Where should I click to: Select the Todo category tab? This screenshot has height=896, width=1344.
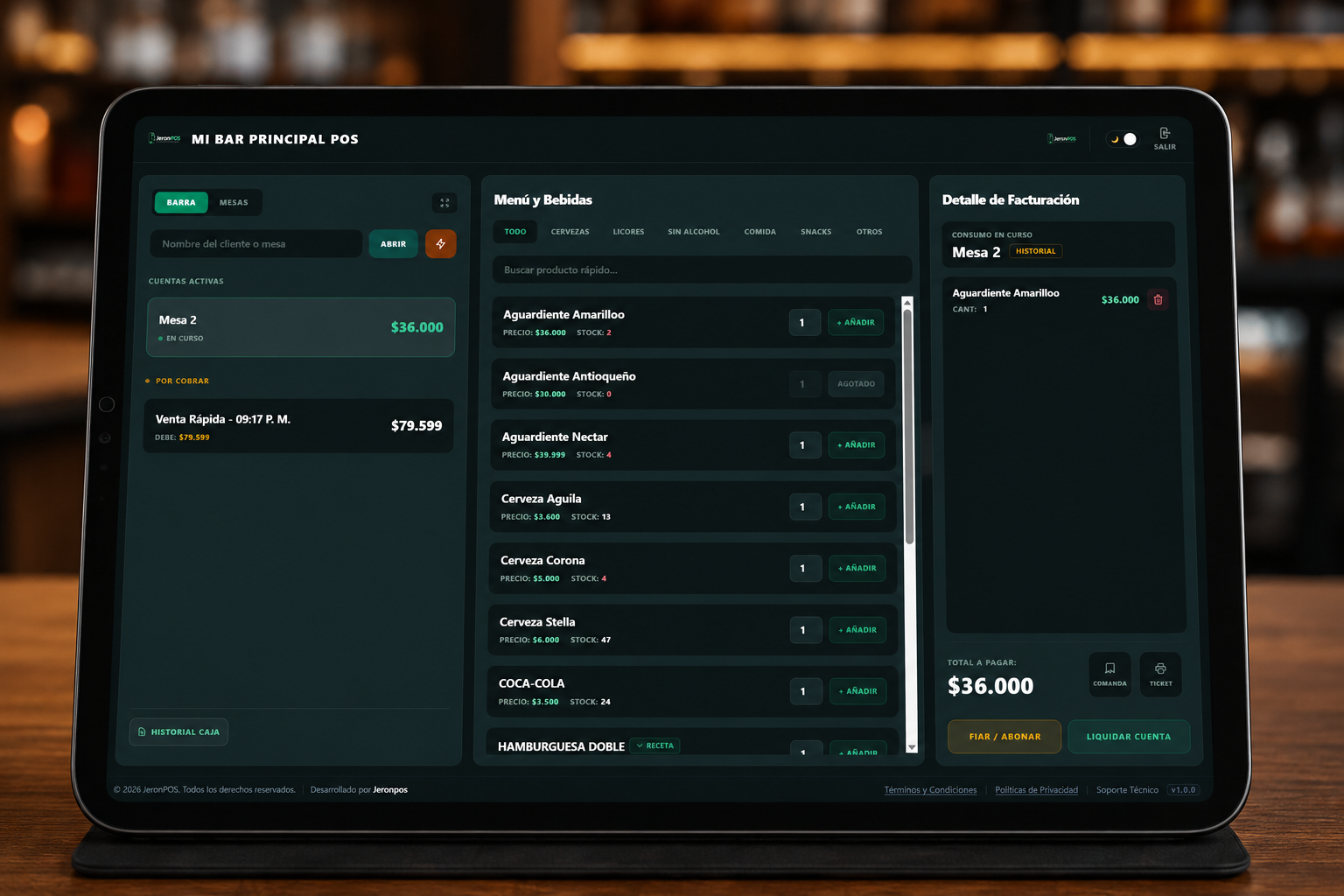click(515, 232)
